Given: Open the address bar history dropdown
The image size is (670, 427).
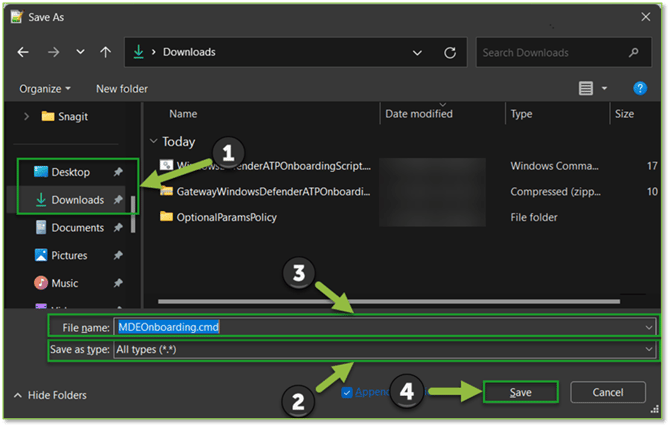Looking at the screenshot, I should click(x=417, y=52).
